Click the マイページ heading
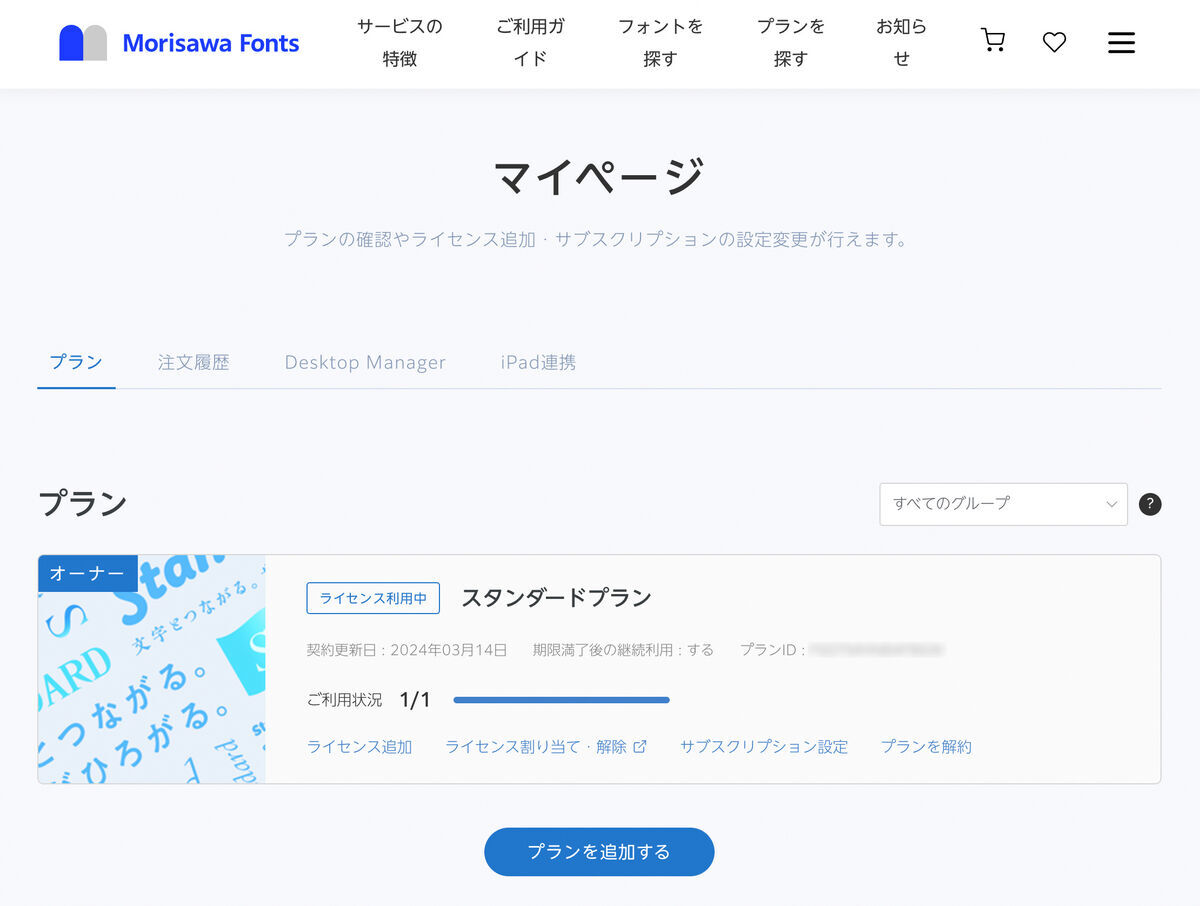This screenshot has width=1200, height=906. [x=599, y=177]
